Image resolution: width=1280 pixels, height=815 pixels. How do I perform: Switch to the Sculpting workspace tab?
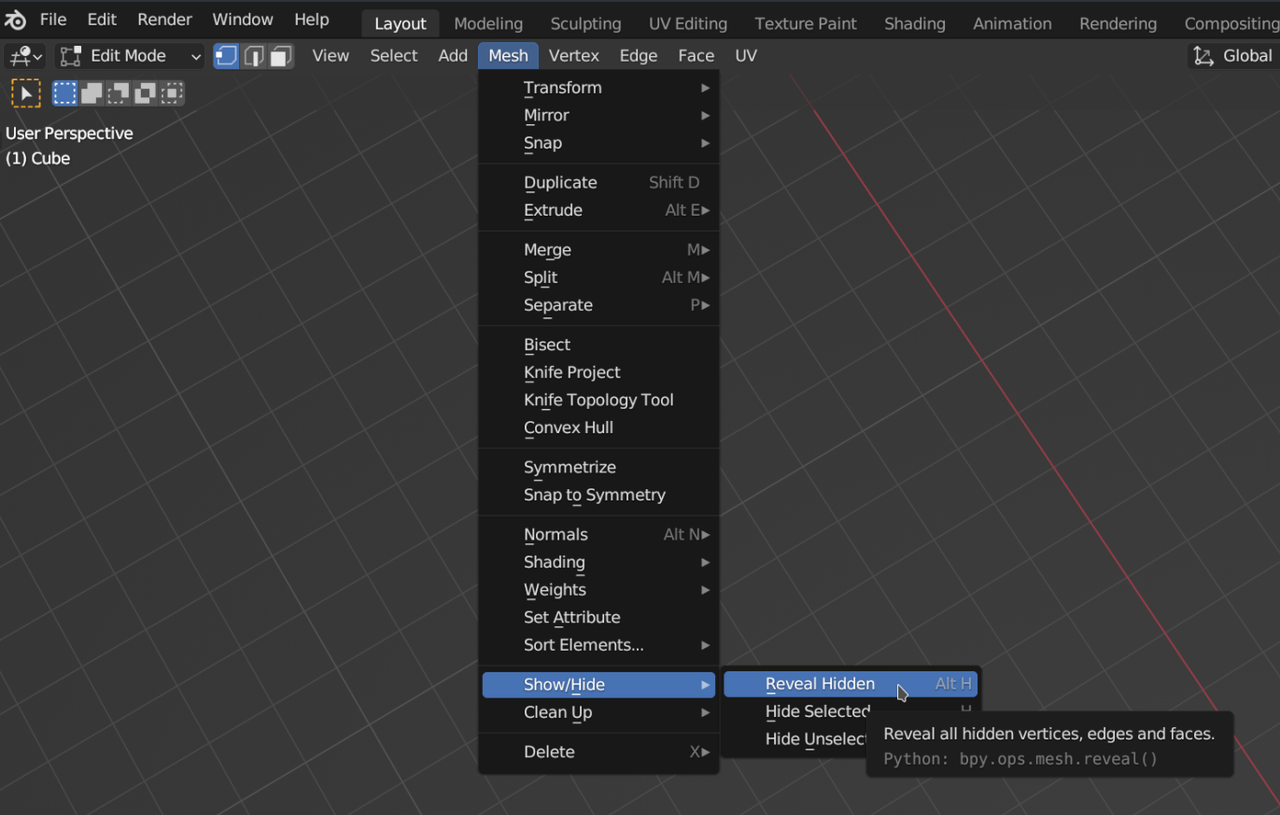coord(586,23)
